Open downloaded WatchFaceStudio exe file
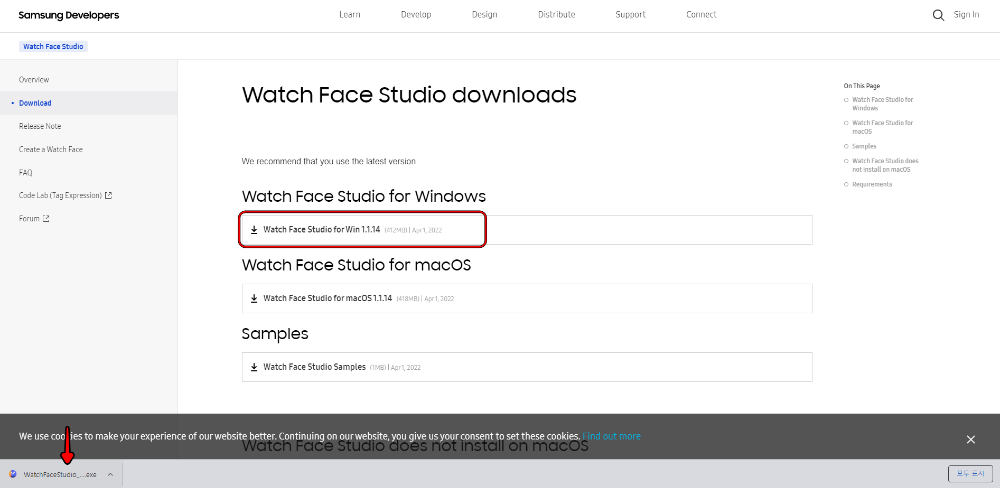 [59, 475]
